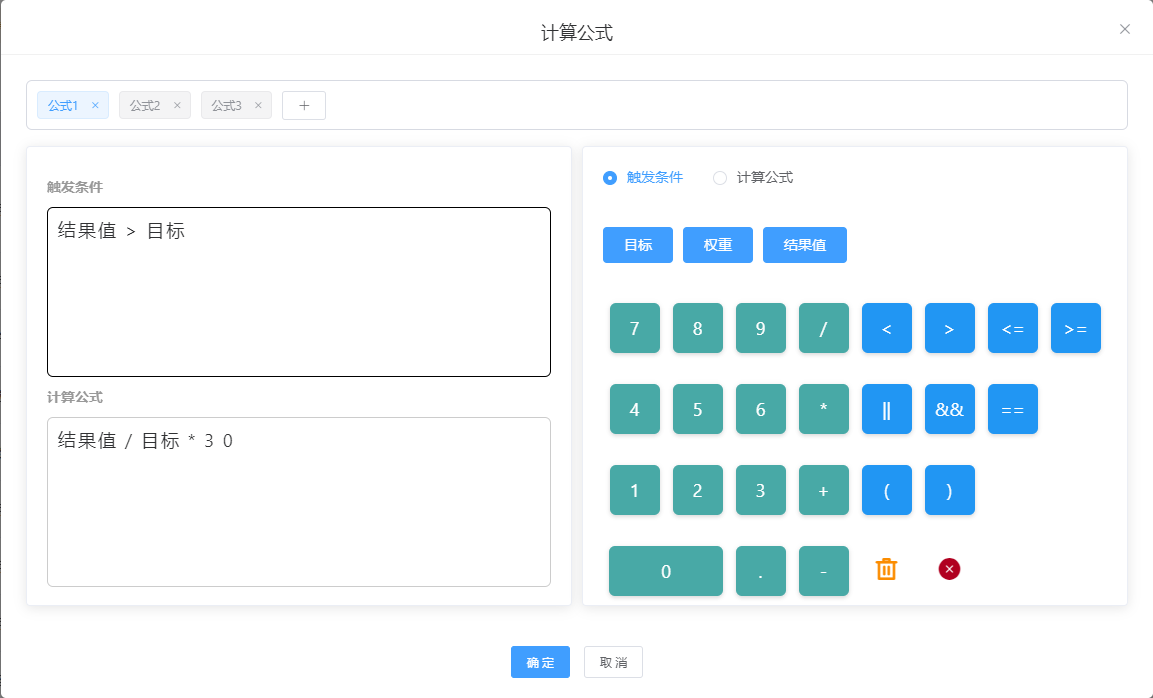Close the 公式2 tag
The width and height of the screenshot is (1153, 698).
tap(177, 105)
